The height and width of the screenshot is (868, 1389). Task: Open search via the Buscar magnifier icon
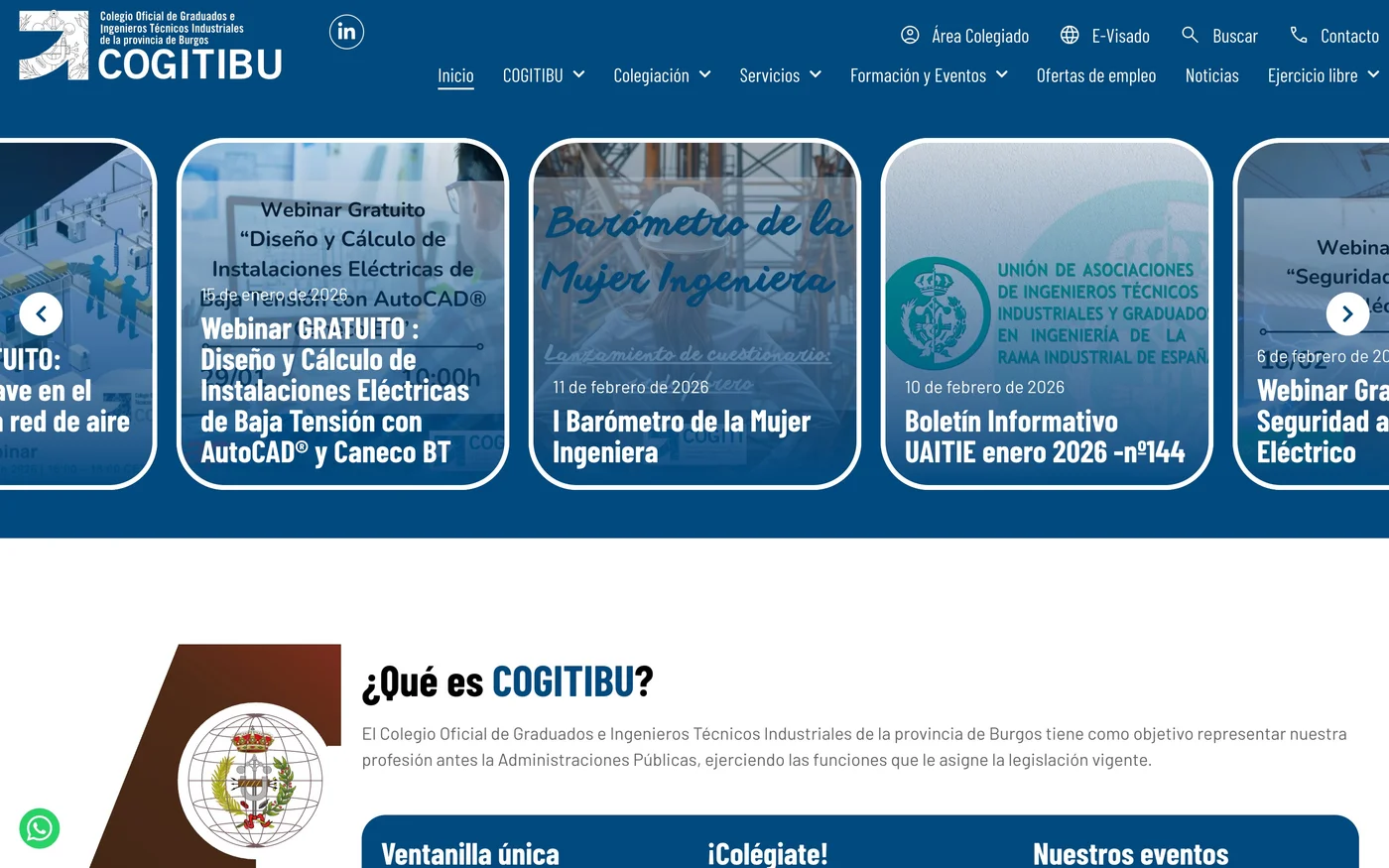(1190, 34)
